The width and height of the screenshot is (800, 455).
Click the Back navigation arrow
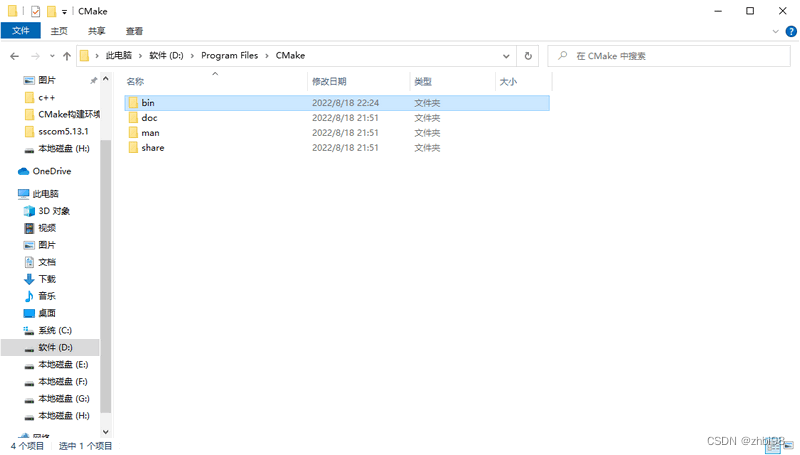point(14,56)
